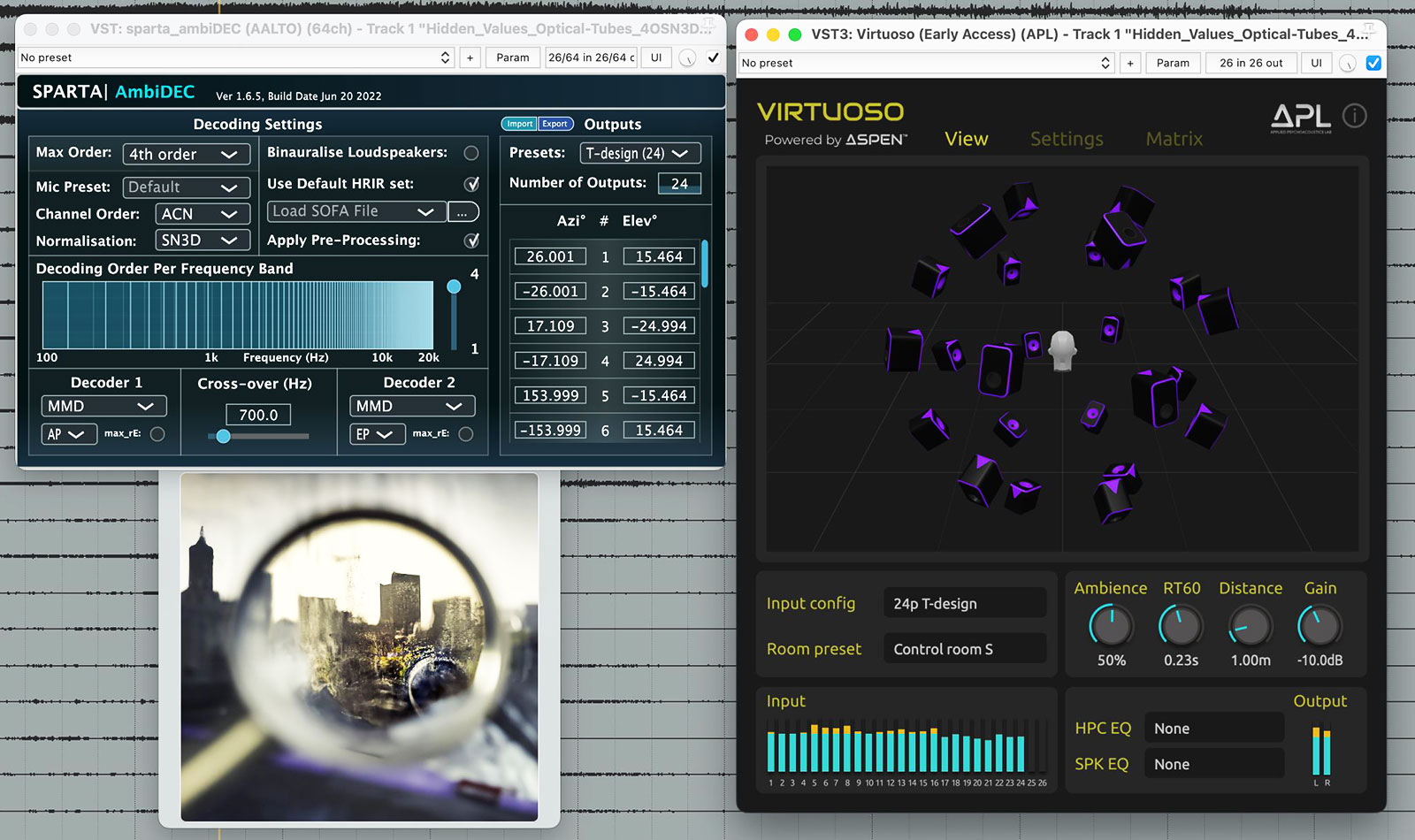
Task: Click the Ambience knob
Action: tap(1110, 626)
